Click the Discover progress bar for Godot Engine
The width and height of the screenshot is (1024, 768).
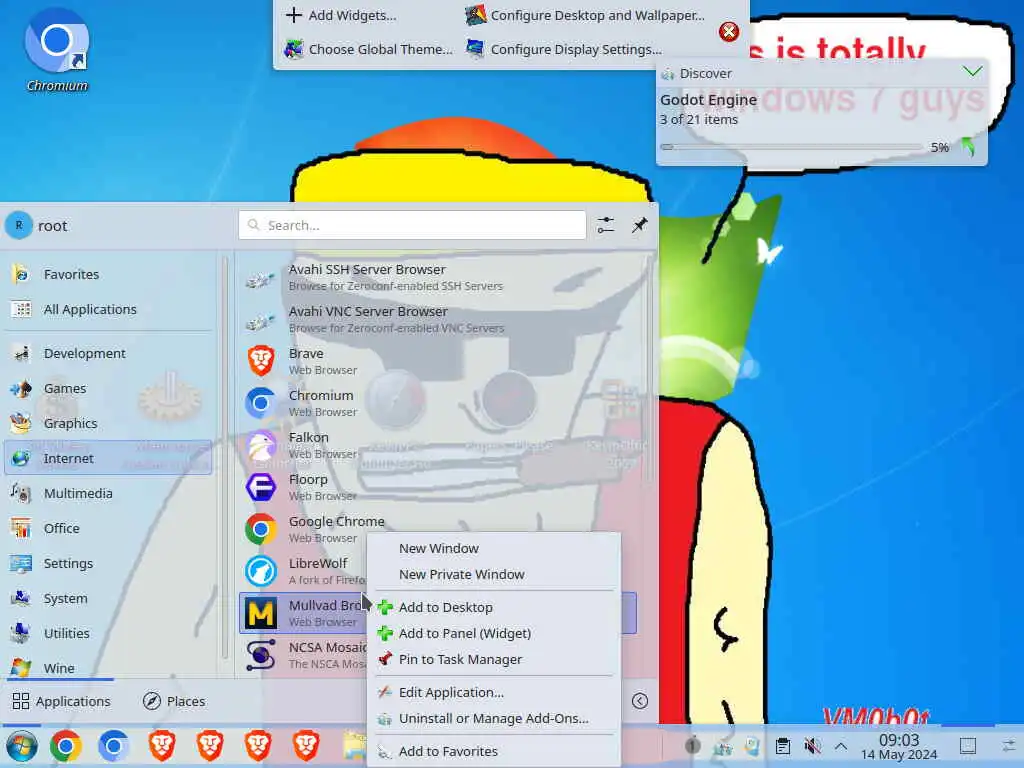click(x=791, y=148)
